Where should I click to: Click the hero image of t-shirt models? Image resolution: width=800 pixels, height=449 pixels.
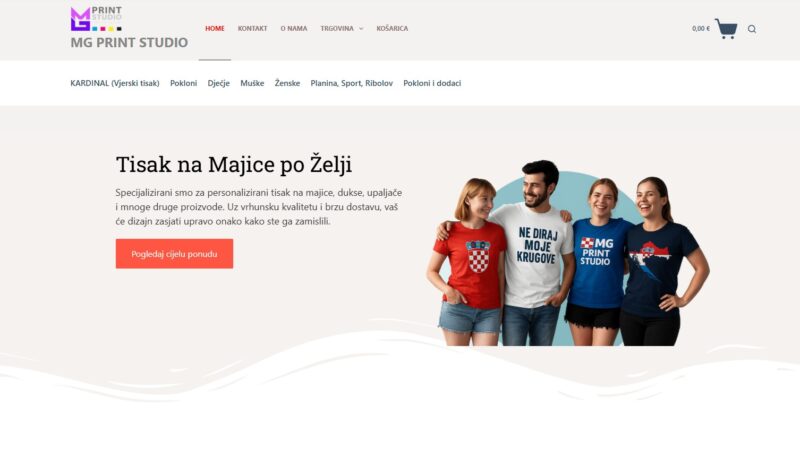pyautogui.click(x=568, y=253)
